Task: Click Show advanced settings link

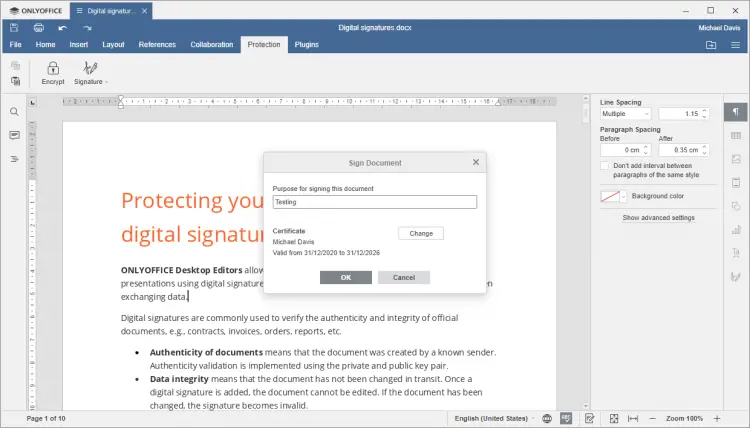Action: [x=658, y=218]
